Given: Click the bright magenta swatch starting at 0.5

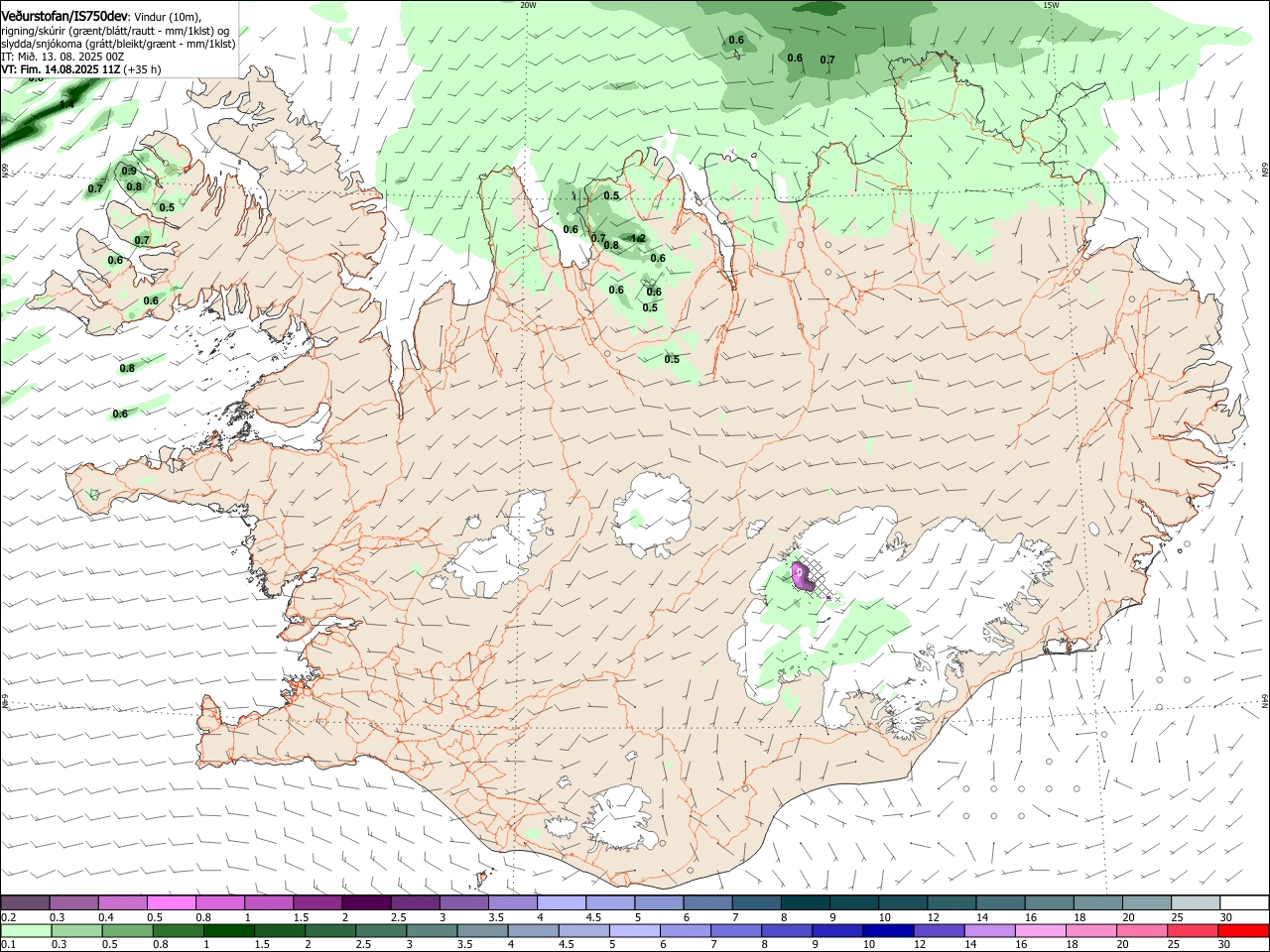Looking at the screenshot, I should click(x=170, y=902).
